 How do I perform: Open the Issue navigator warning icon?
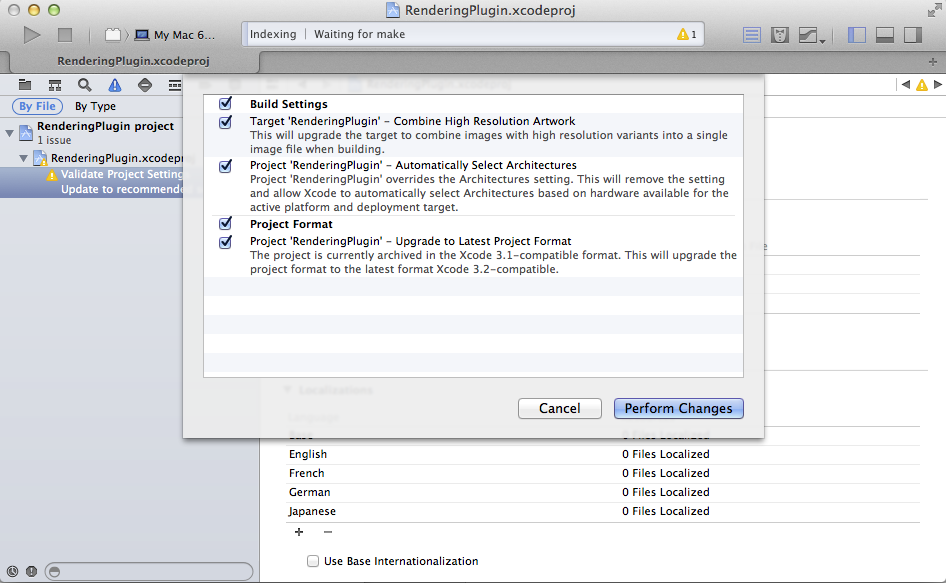(x=115, y=85)
